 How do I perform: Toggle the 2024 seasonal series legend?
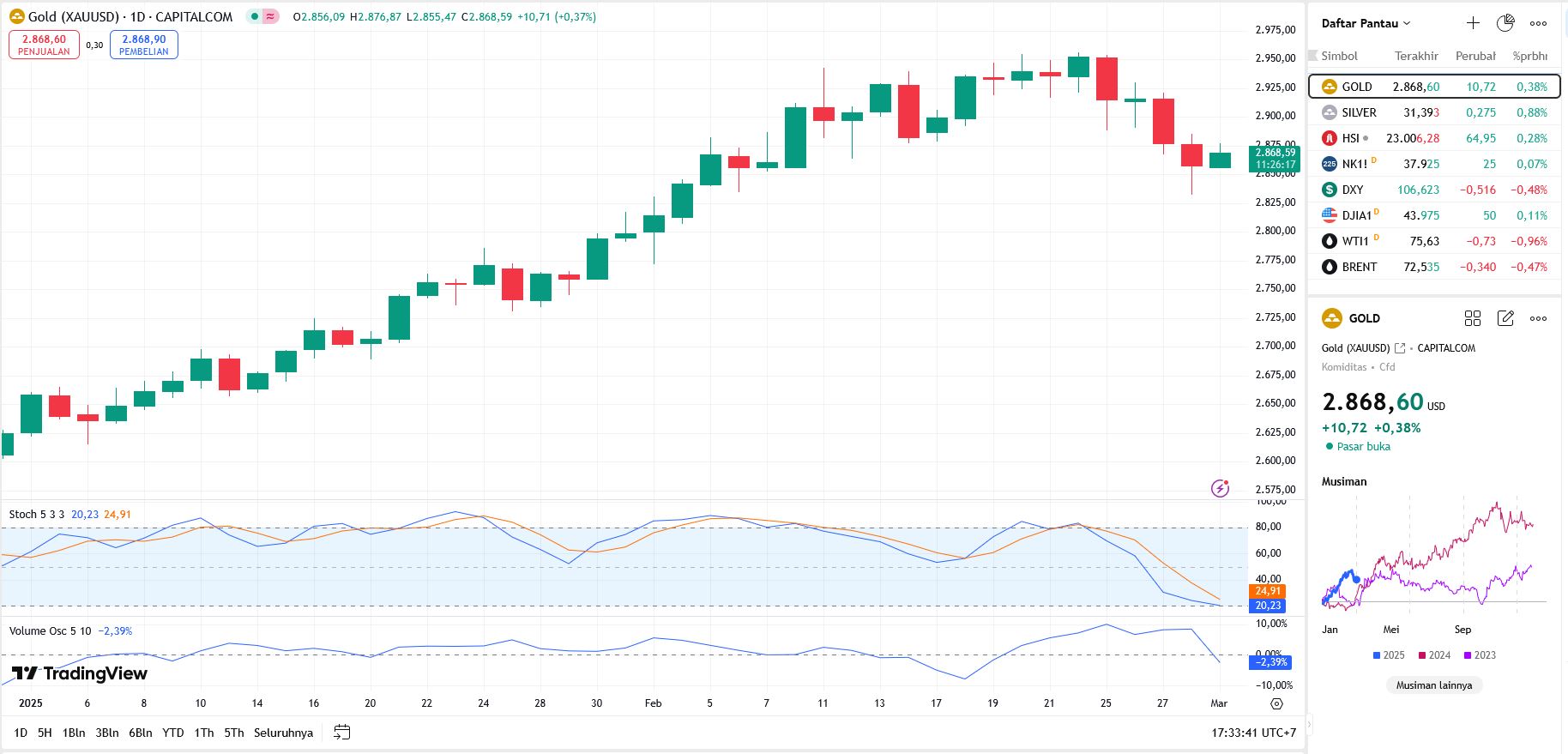1434,655
